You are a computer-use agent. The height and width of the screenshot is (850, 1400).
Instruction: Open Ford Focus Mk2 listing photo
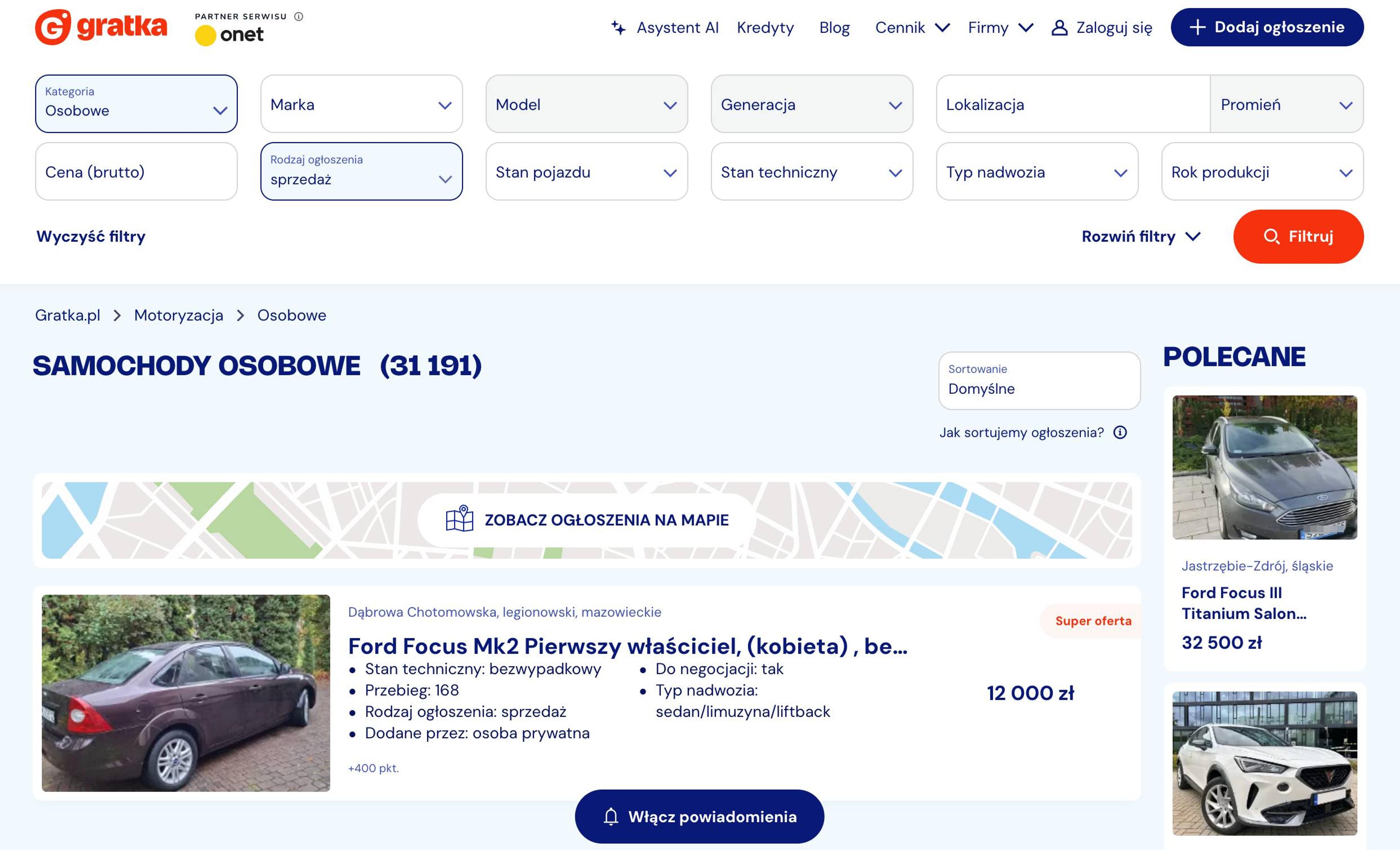click(x=186, y=693)
